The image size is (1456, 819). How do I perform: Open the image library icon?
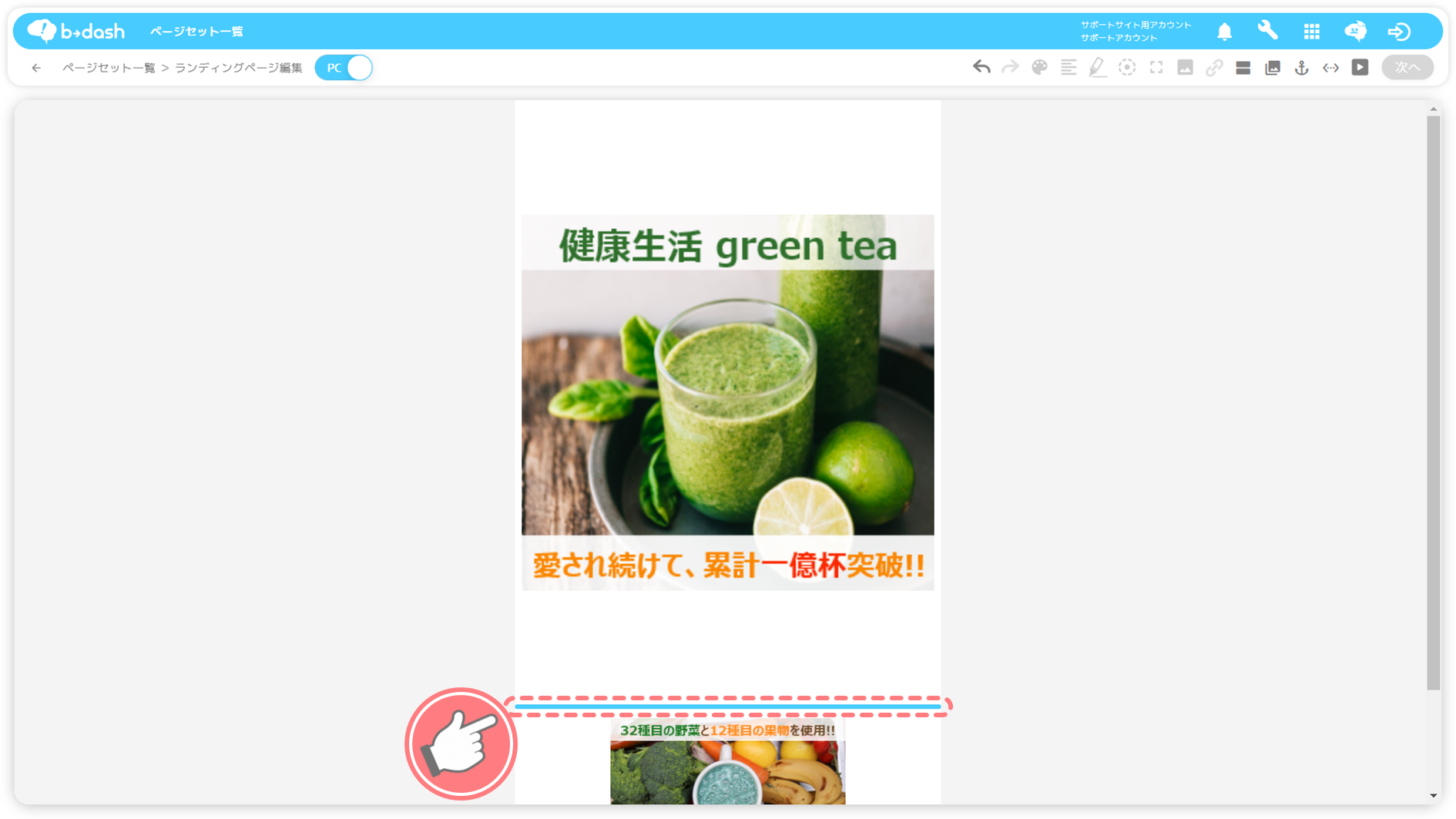(x=1273, y=67)
